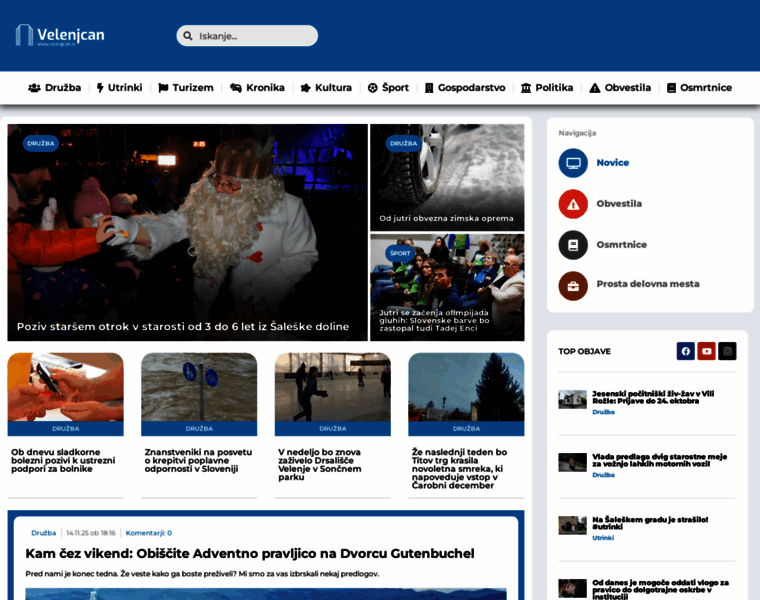Open the spruce tree on Titov trg thumbnail
The width and height of the screenshot is (760, 600).
(x=466, y=387)
